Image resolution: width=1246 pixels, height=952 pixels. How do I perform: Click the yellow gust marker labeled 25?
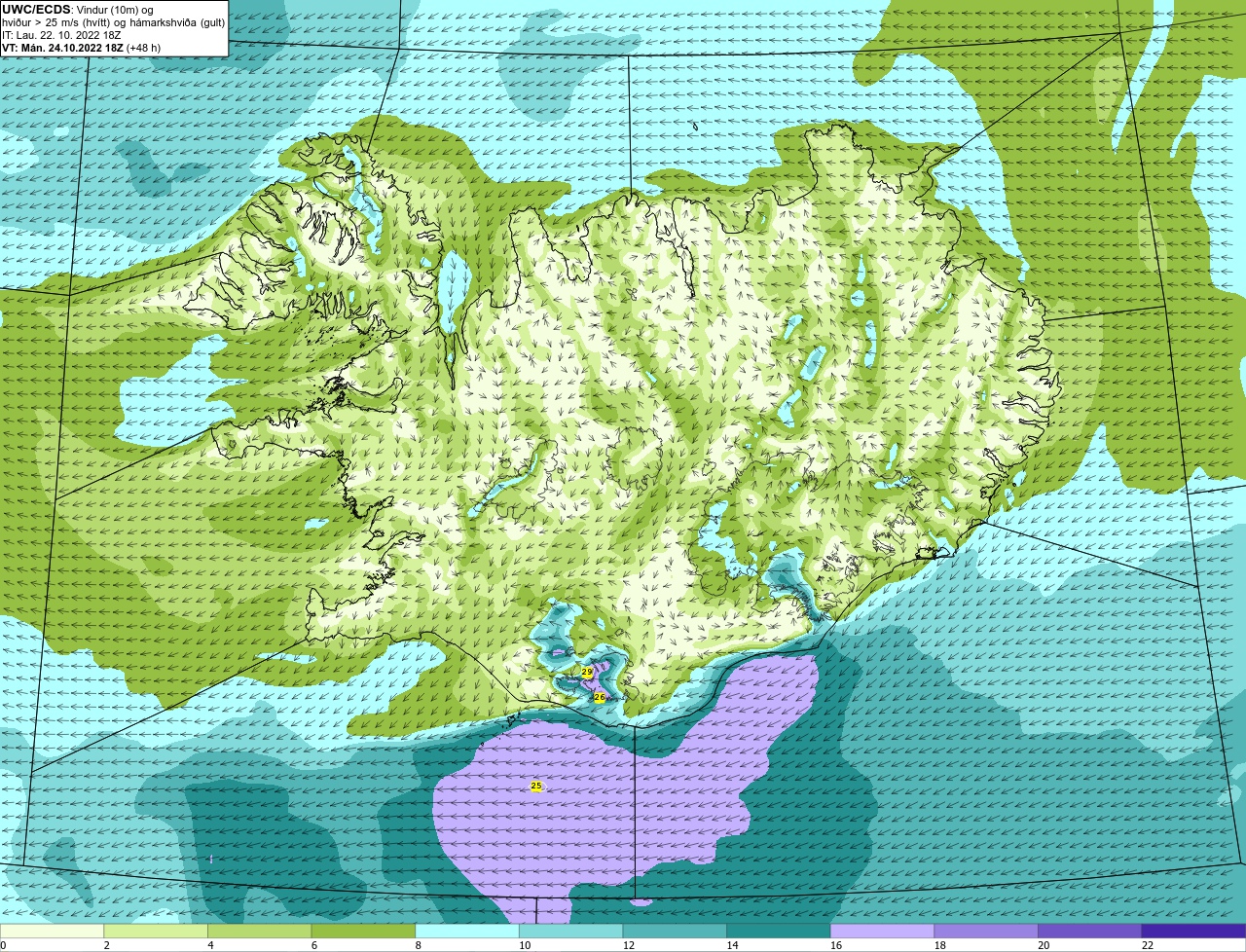[536, 786]
